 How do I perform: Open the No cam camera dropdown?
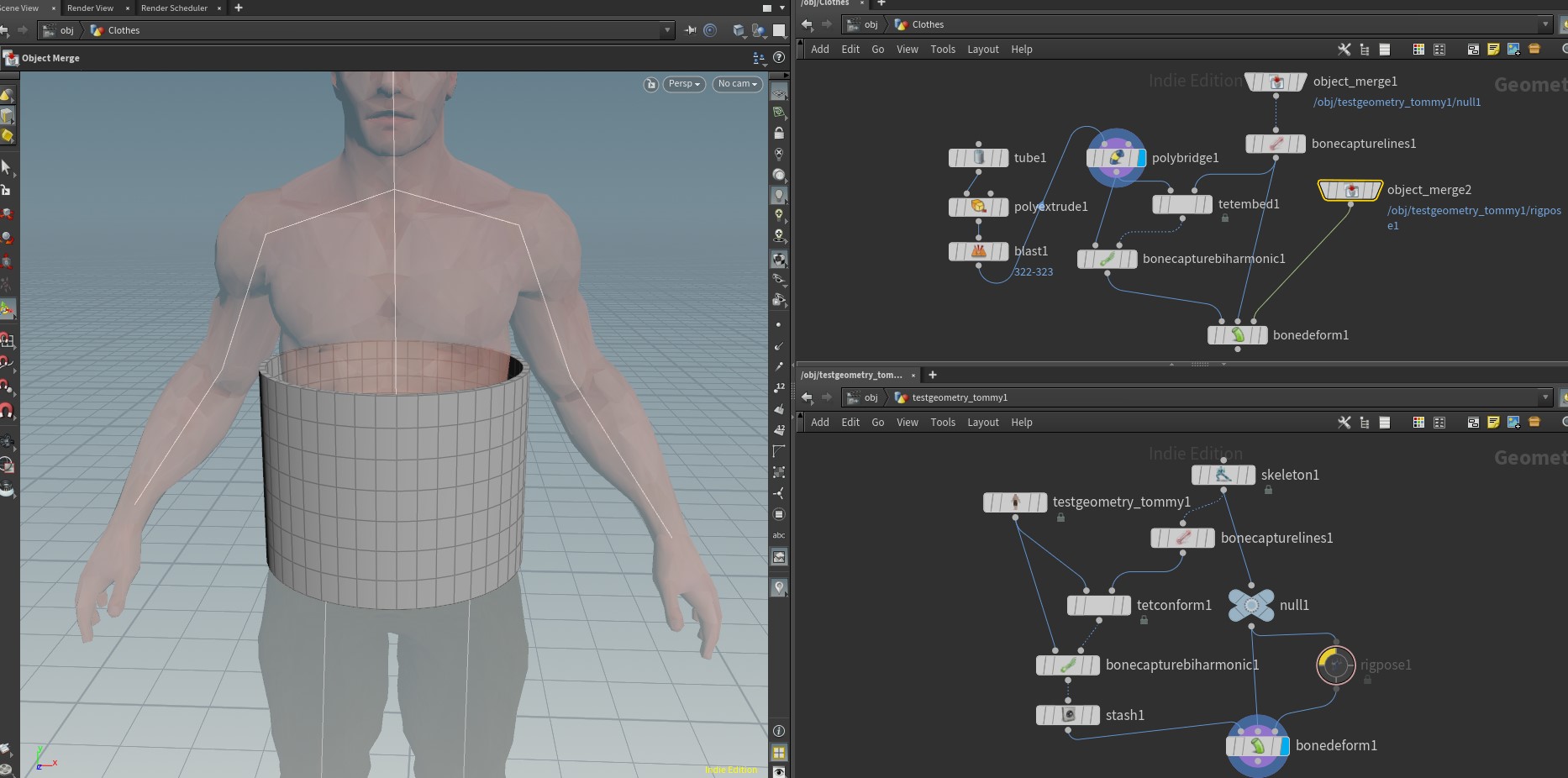pyautogui.click(x=738, y=84)
